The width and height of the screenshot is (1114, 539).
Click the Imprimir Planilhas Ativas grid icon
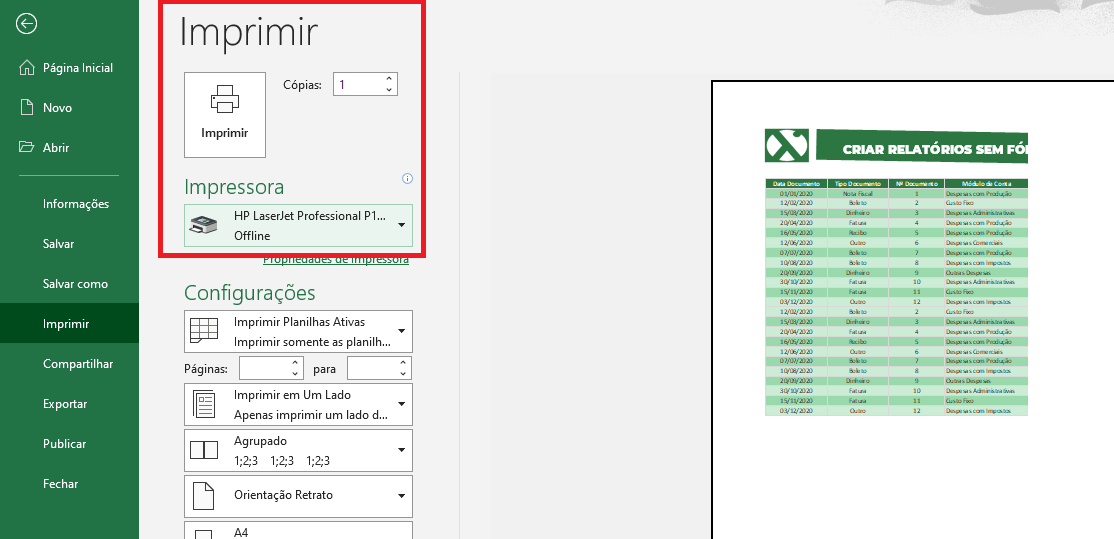(204, 331)
